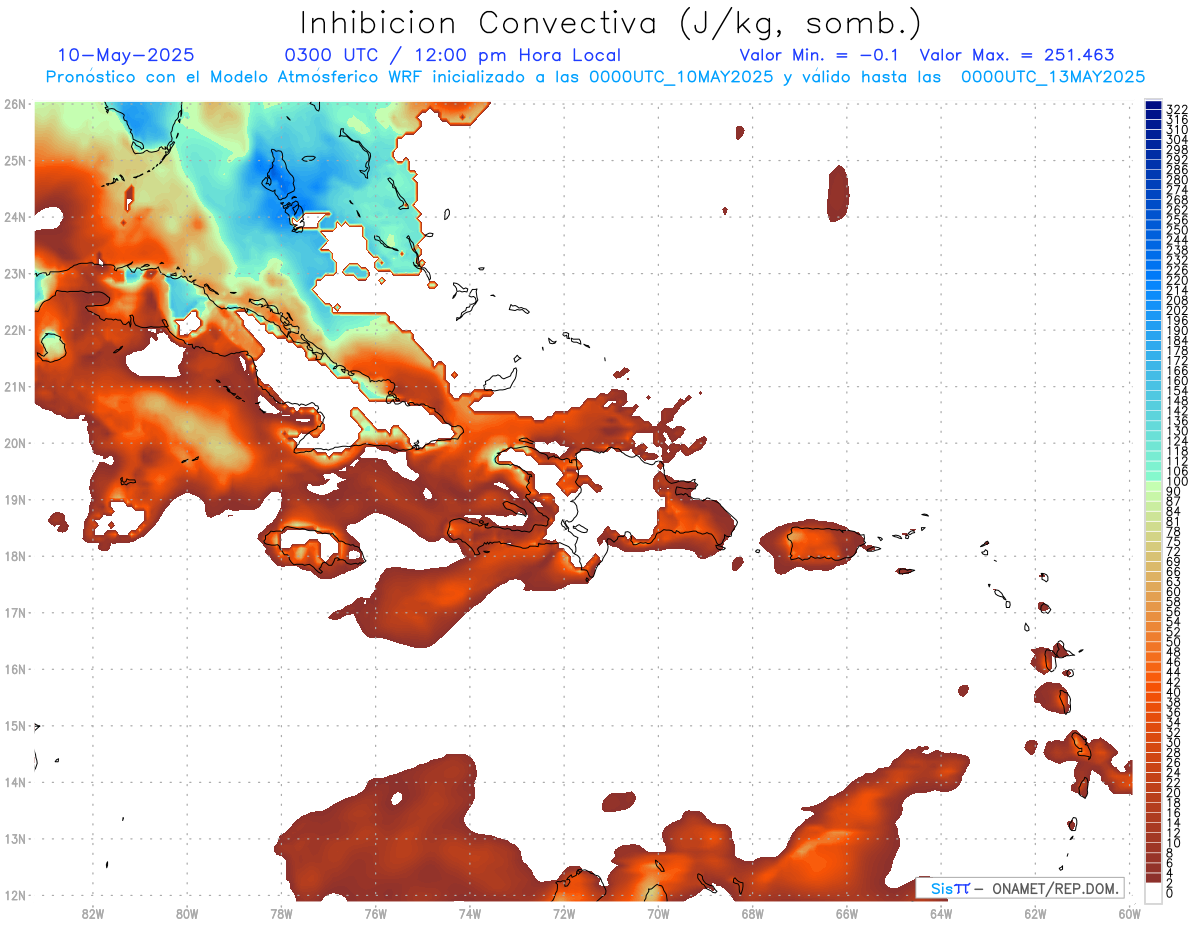The height and width of the screenshot is (927, 1200).
Task: Click the colorbar value label "0" at the bottom
Action: pyautogui.click(x=1171, y=893)
